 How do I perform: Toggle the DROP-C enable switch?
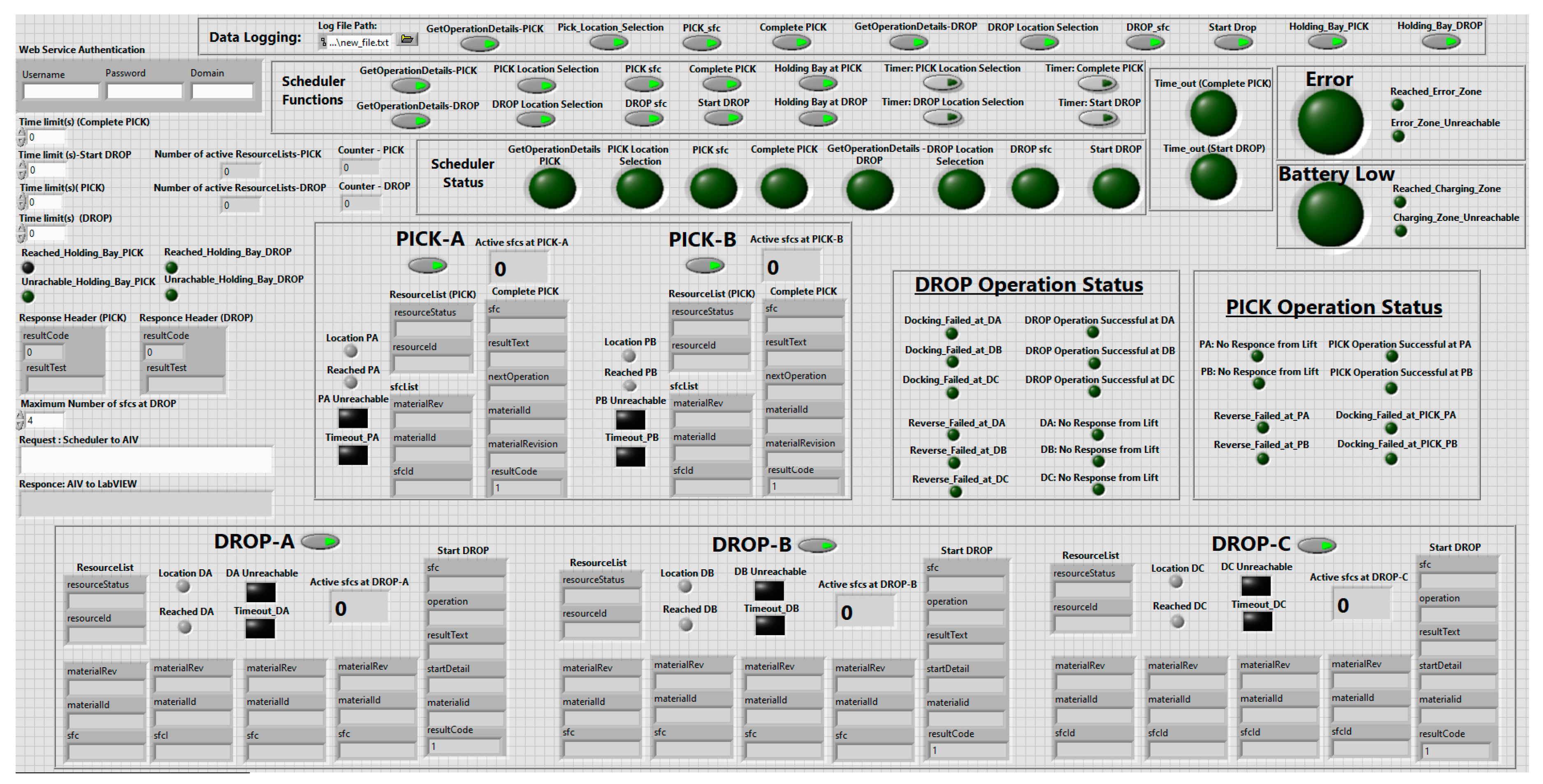1317,545
